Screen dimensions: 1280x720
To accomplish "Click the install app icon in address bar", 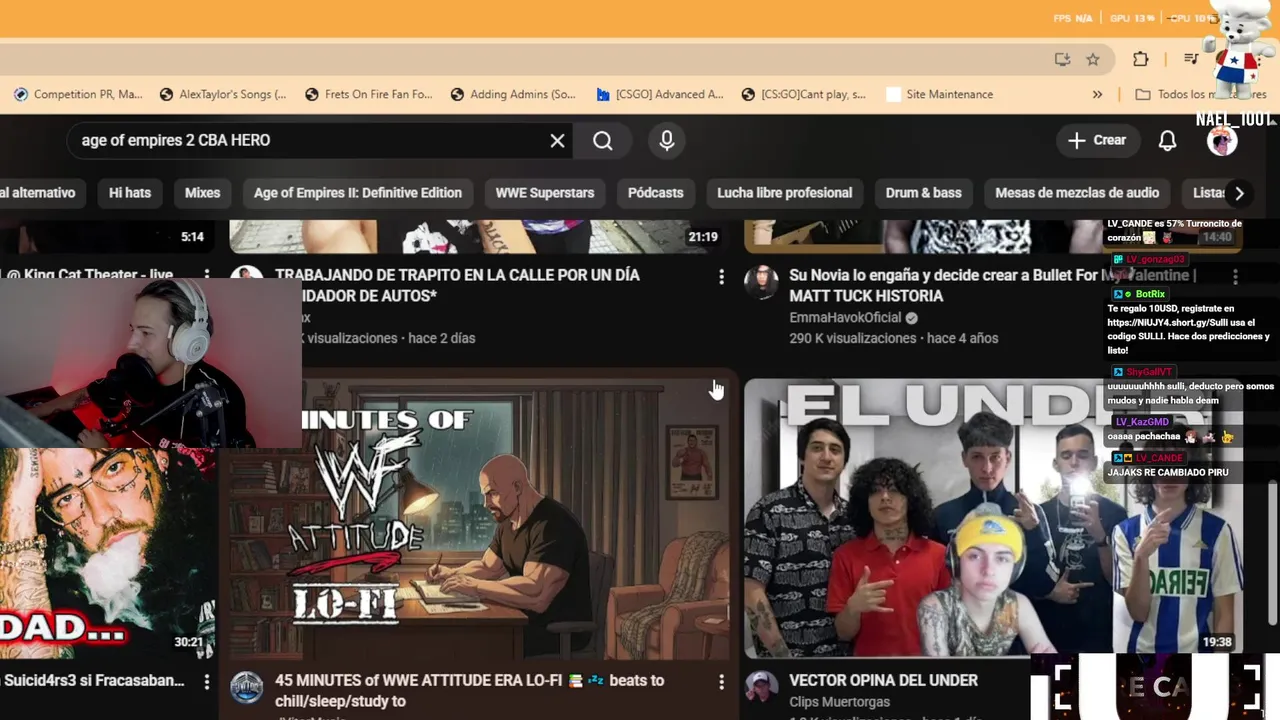I will (1063, 59).
